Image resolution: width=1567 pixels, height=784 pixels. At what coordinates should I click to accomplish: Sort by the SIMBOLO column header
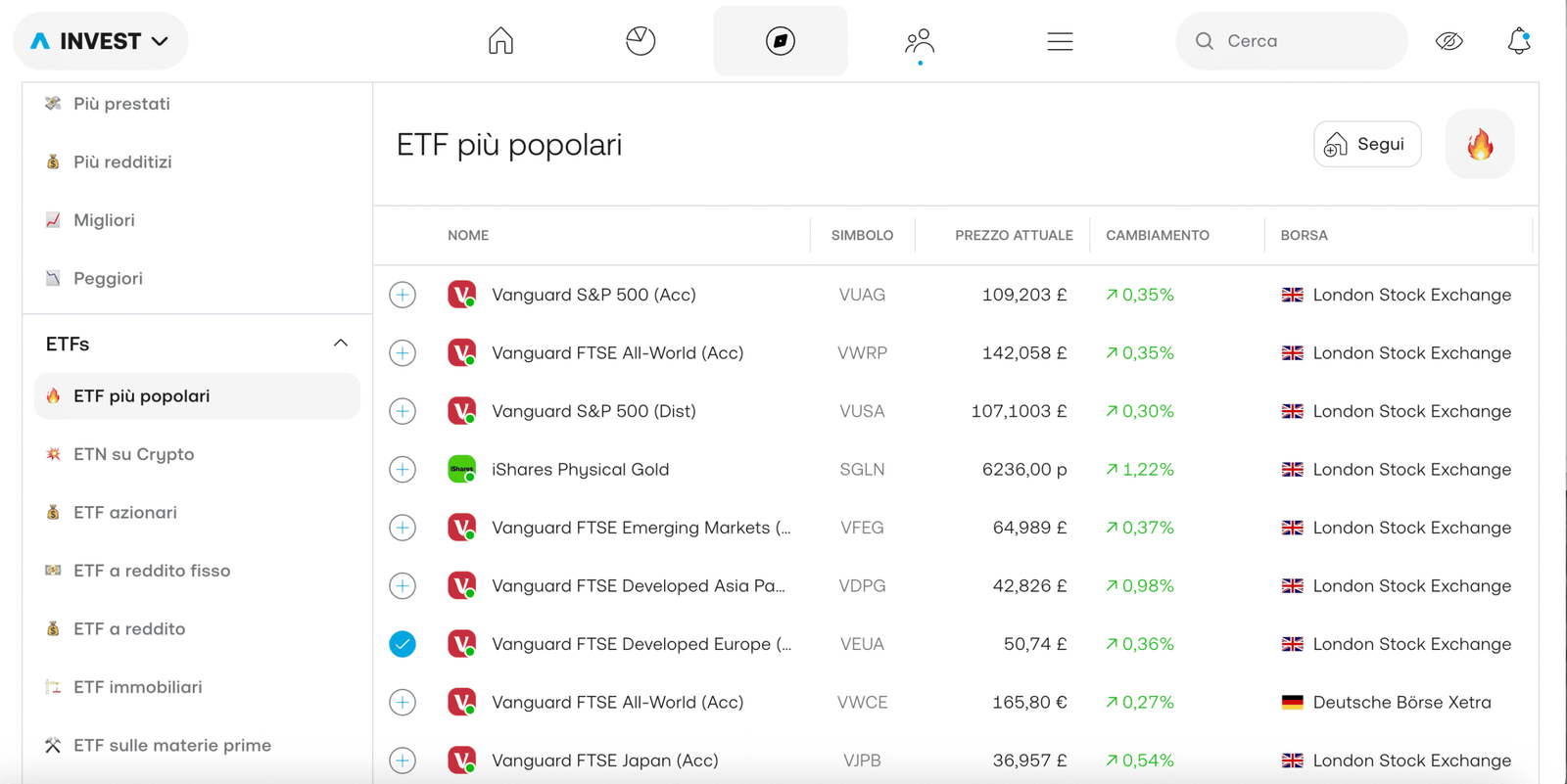(x=862, y=236)
